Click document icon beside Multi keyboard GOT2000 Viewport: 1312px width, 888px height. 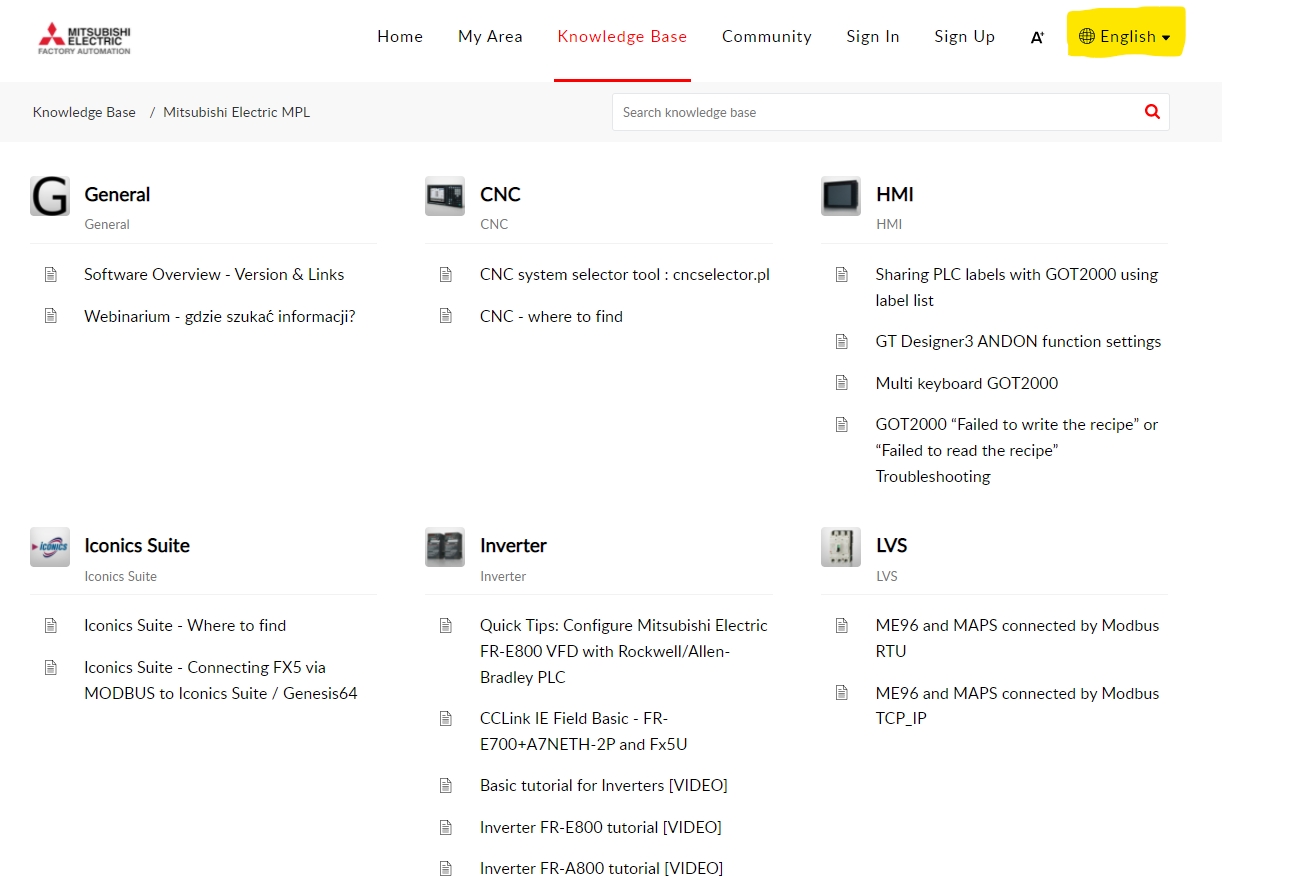[x=842, y=383]
